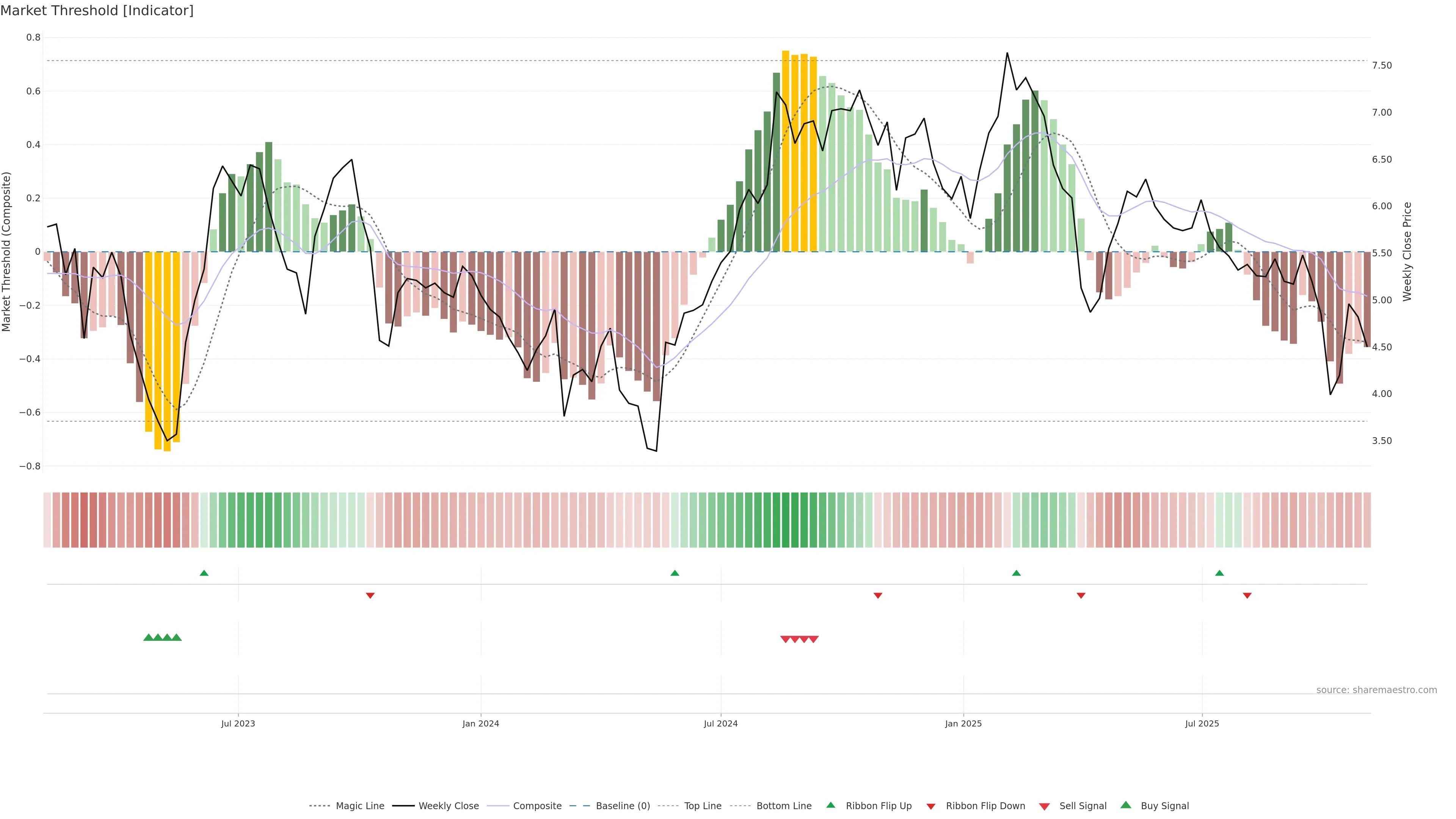Click Jan 2024 x-axis label
This screenshot has width=1456, height=819.
(480, 724)
